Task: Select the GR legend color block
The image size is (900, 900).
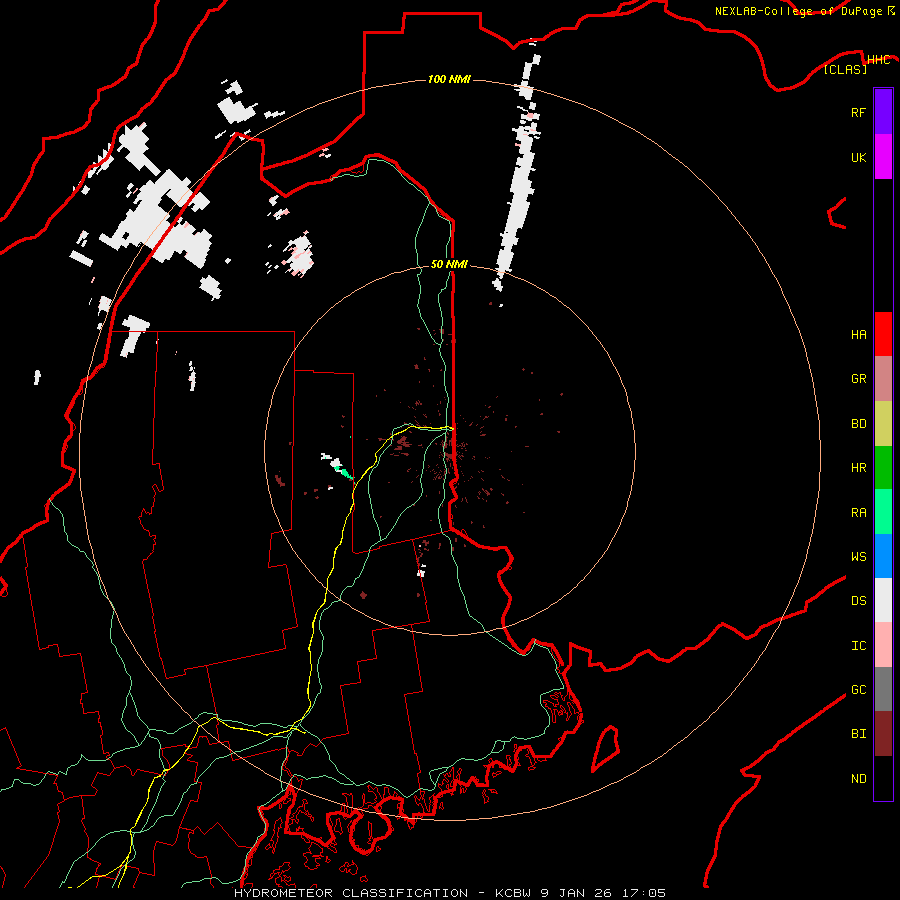Action: click(883, 379)
